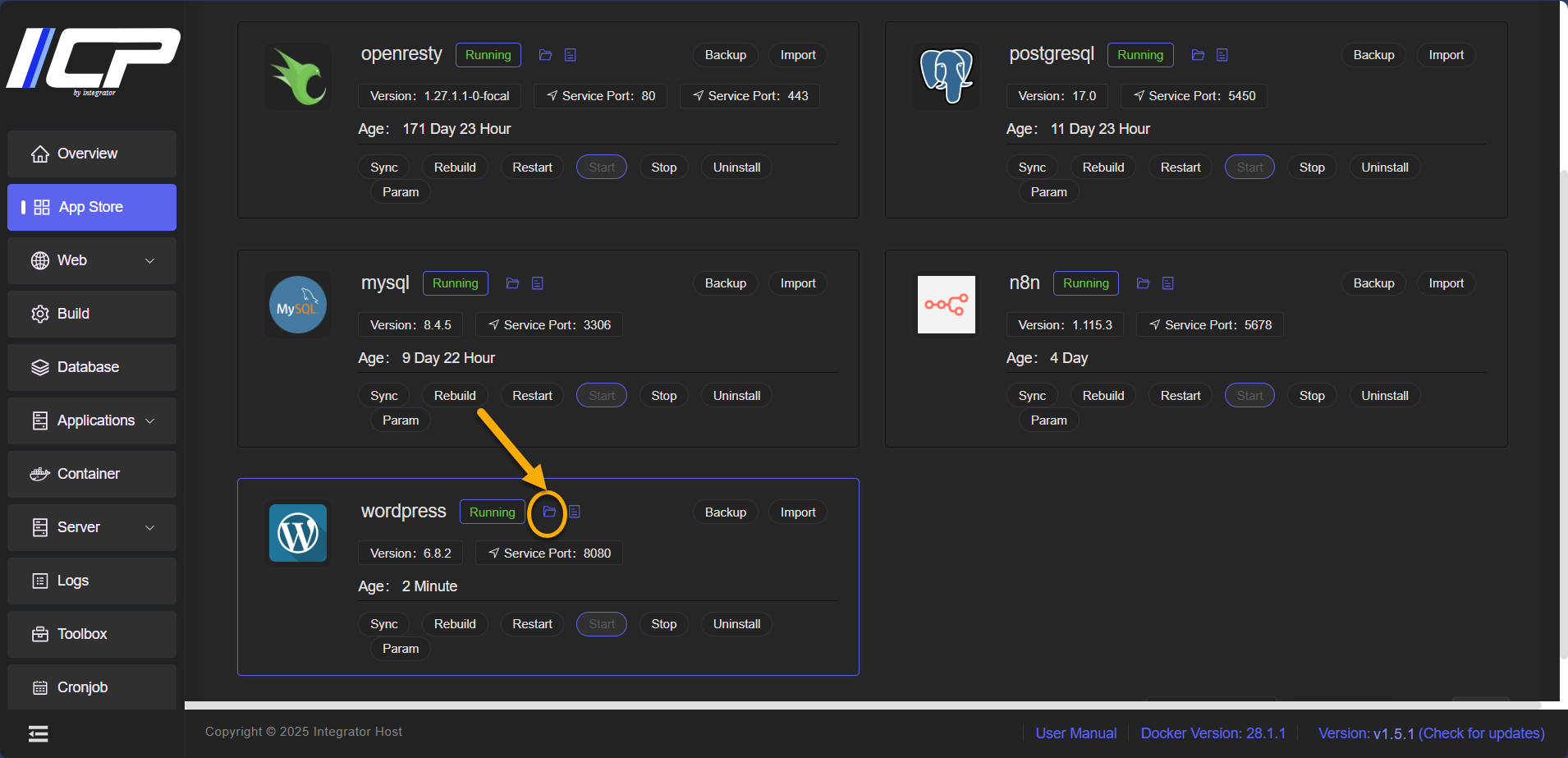1568x758 pixels.
Task: Click the ICP logo in sidebar
Action: point(94,61)
